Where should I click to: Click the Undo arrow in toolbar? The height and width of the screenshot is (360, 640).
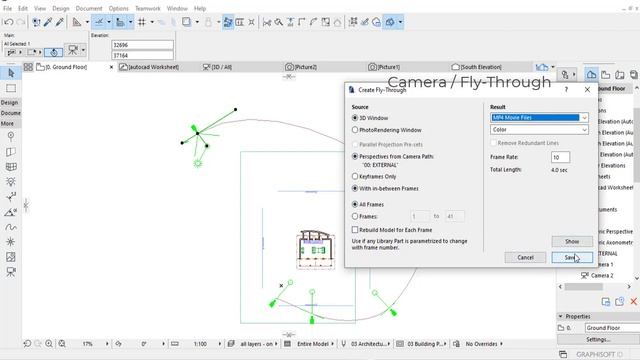click(x=8, y=22)
